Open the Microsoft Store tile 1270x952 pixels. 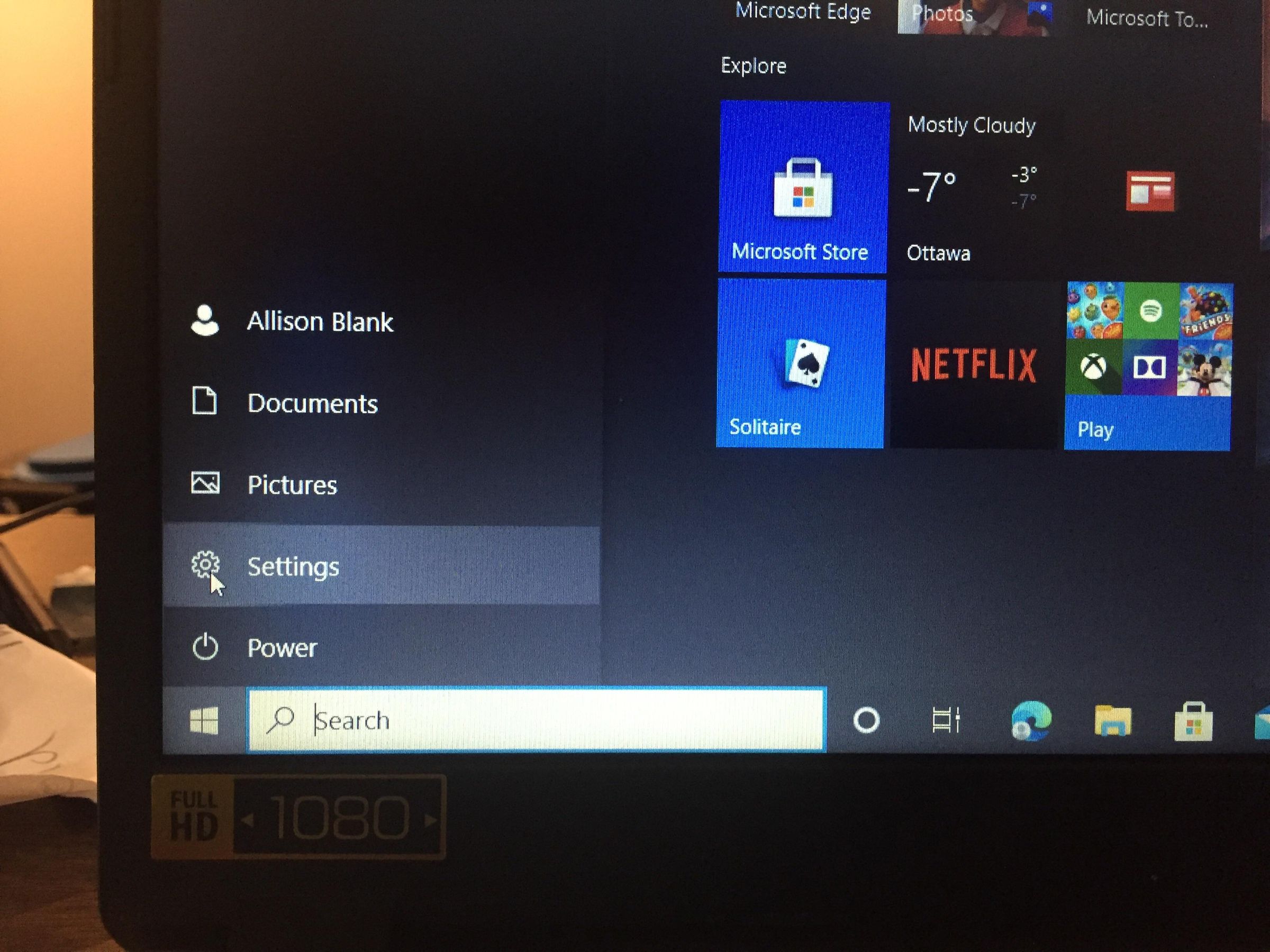803,187
